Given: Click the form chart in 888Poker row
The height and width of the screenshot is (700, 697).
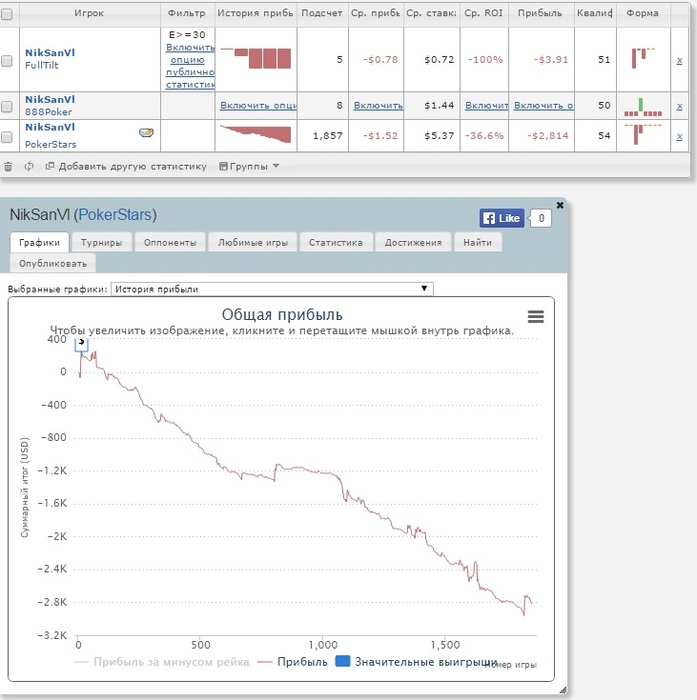Looking at the screenshot, I should (x=643, y=107).
